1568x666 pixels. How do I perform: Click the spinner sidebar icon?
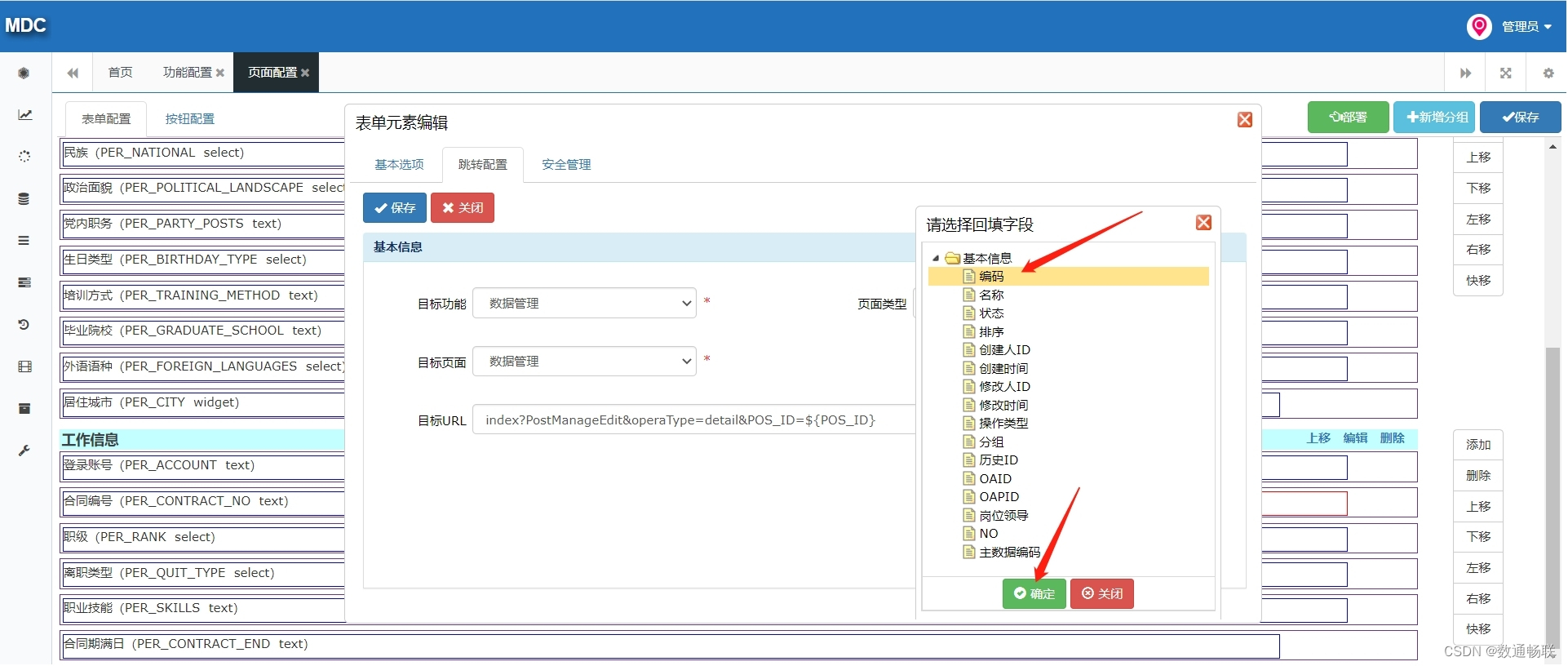tap(24, 157)
